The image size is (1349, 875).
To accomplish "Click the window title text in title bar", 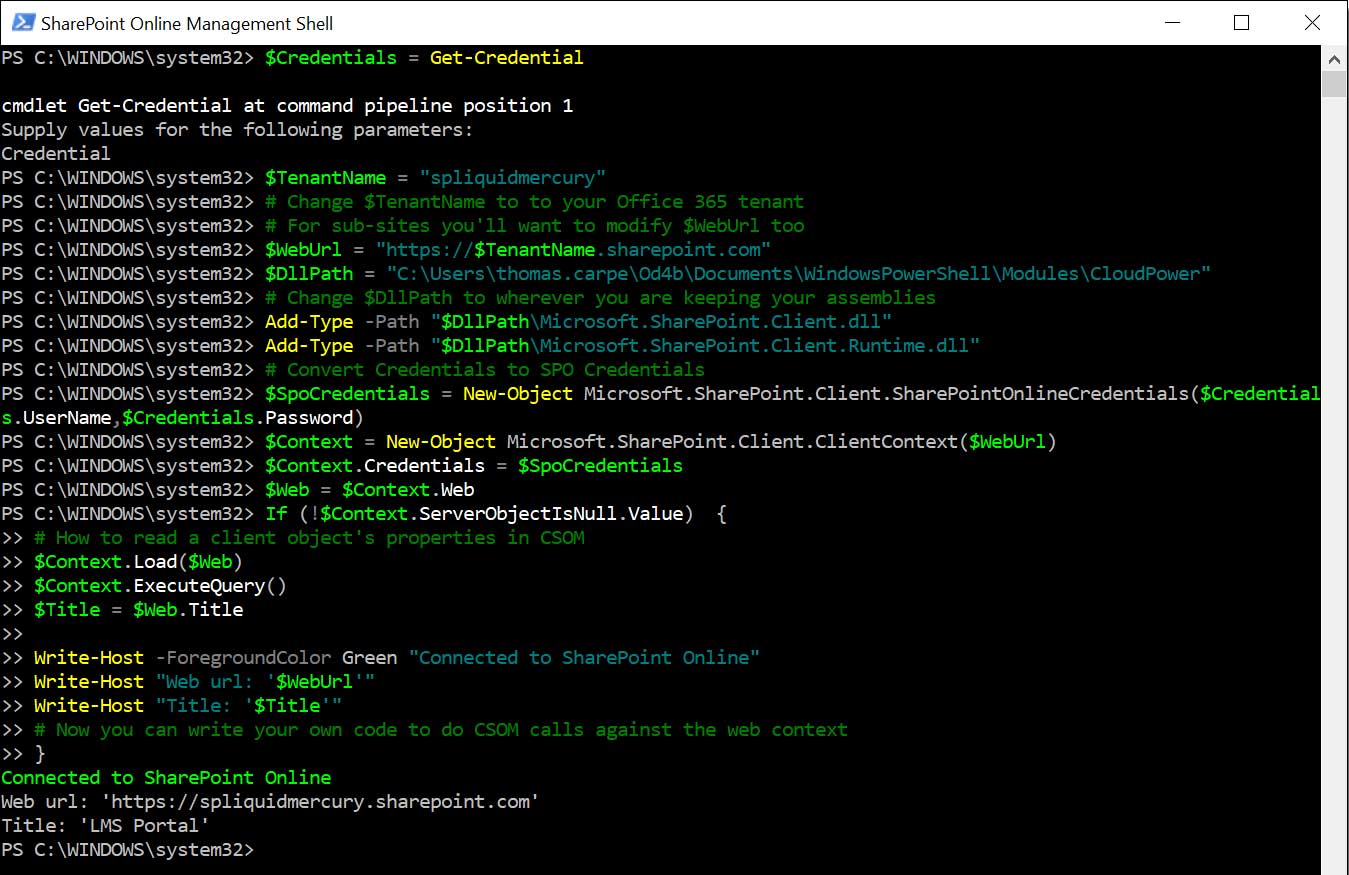I will pyautogui.click(x=187, y=22).
